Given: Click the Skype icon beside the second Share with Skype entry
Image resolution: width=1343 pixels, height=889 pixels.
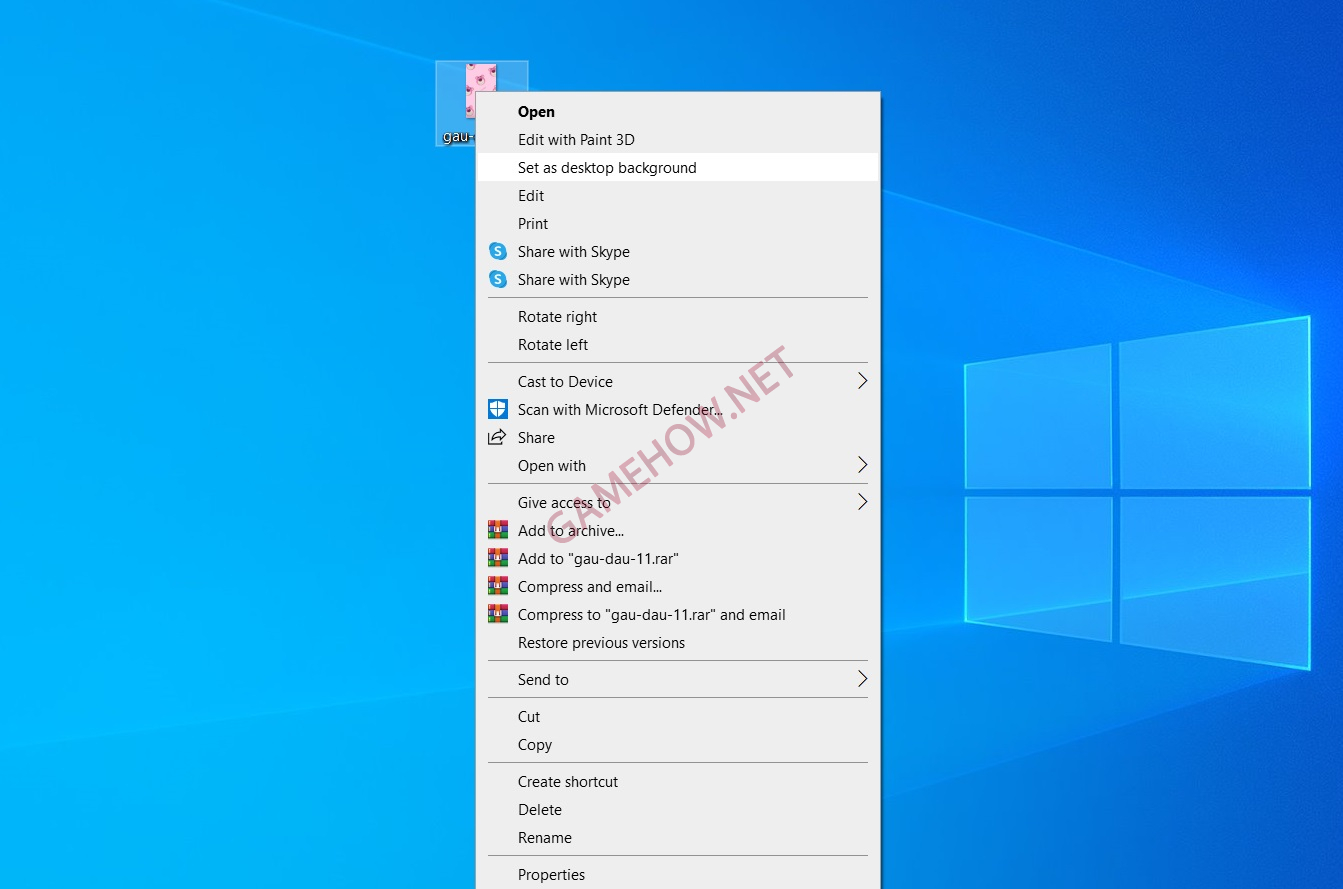Looking at the screenshot, I should click(497, 280).
